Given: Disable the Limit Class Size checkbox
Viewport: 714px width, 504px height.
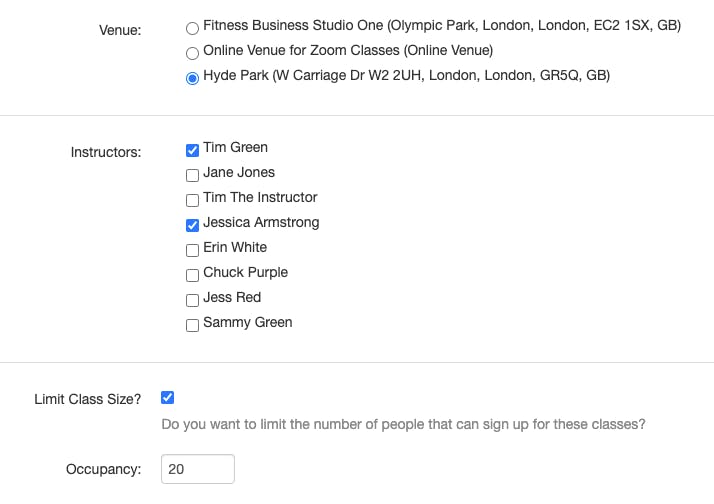Looking at the screenshot, I should click(x=167, y=397).
